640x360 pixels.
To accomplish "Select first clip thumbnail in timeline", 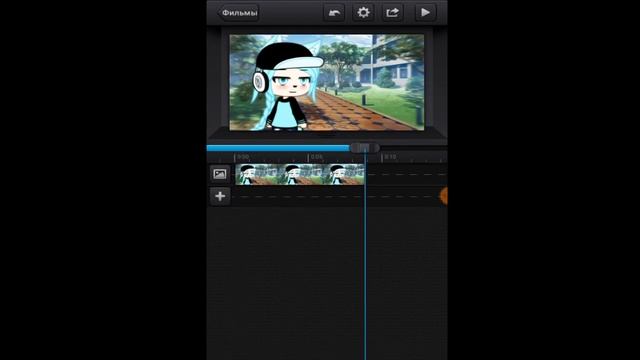I will [257, 174].
